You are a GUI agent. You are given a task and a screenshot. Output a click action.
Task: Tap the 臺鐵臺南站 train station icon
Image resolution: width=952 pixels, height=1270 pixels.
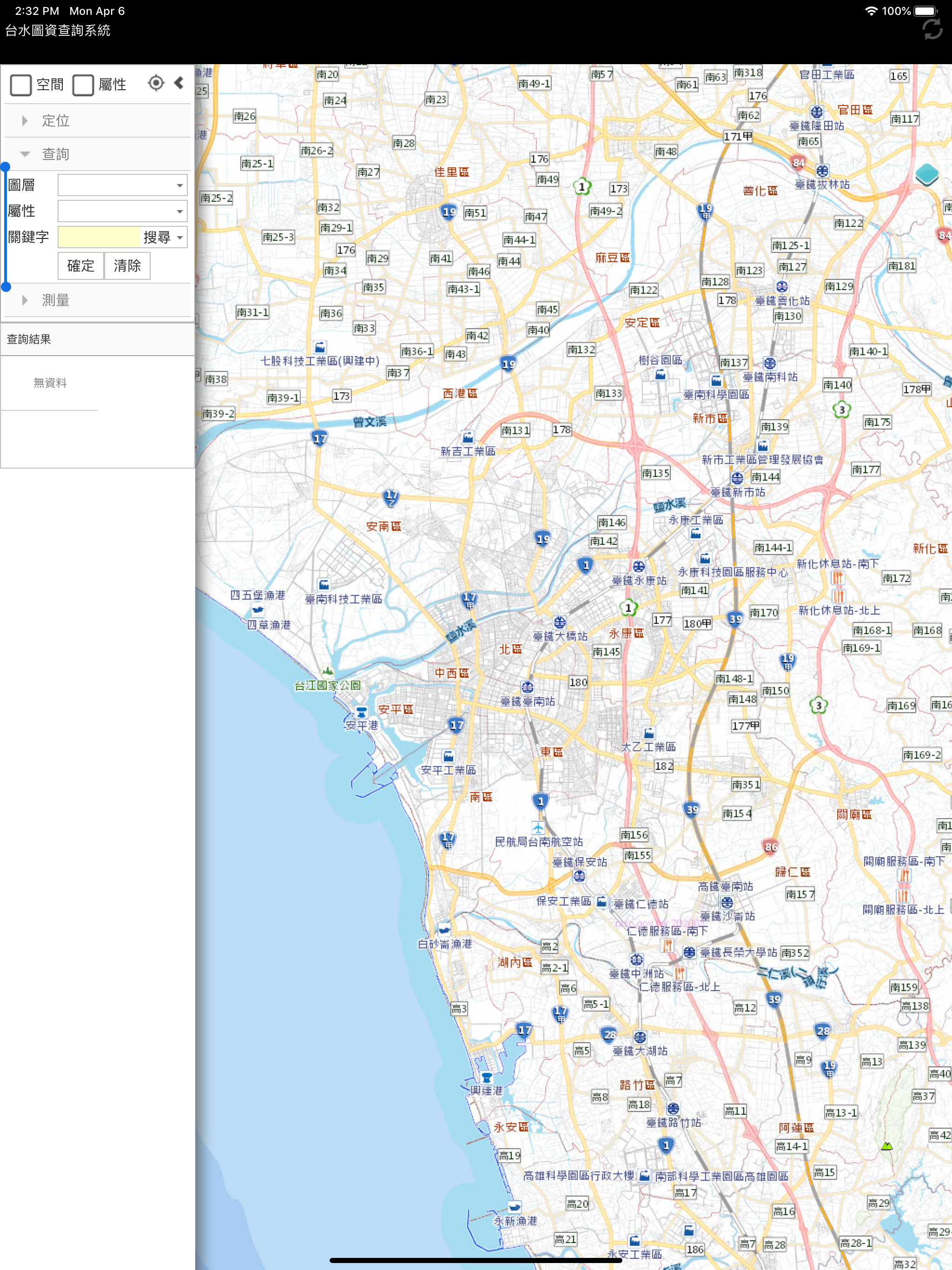pyautogui.click(x=527, y=687)
